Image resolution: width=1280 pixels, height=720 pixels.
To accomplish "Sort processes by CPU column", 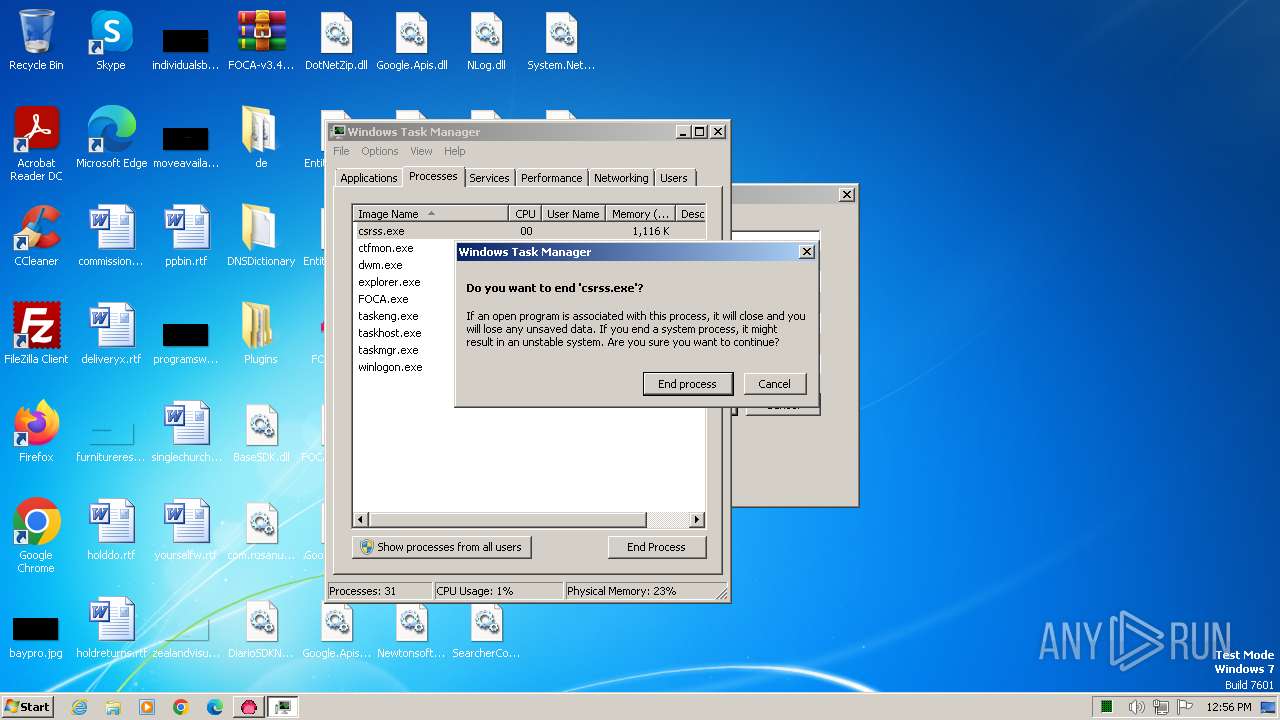I will (525, 214).
